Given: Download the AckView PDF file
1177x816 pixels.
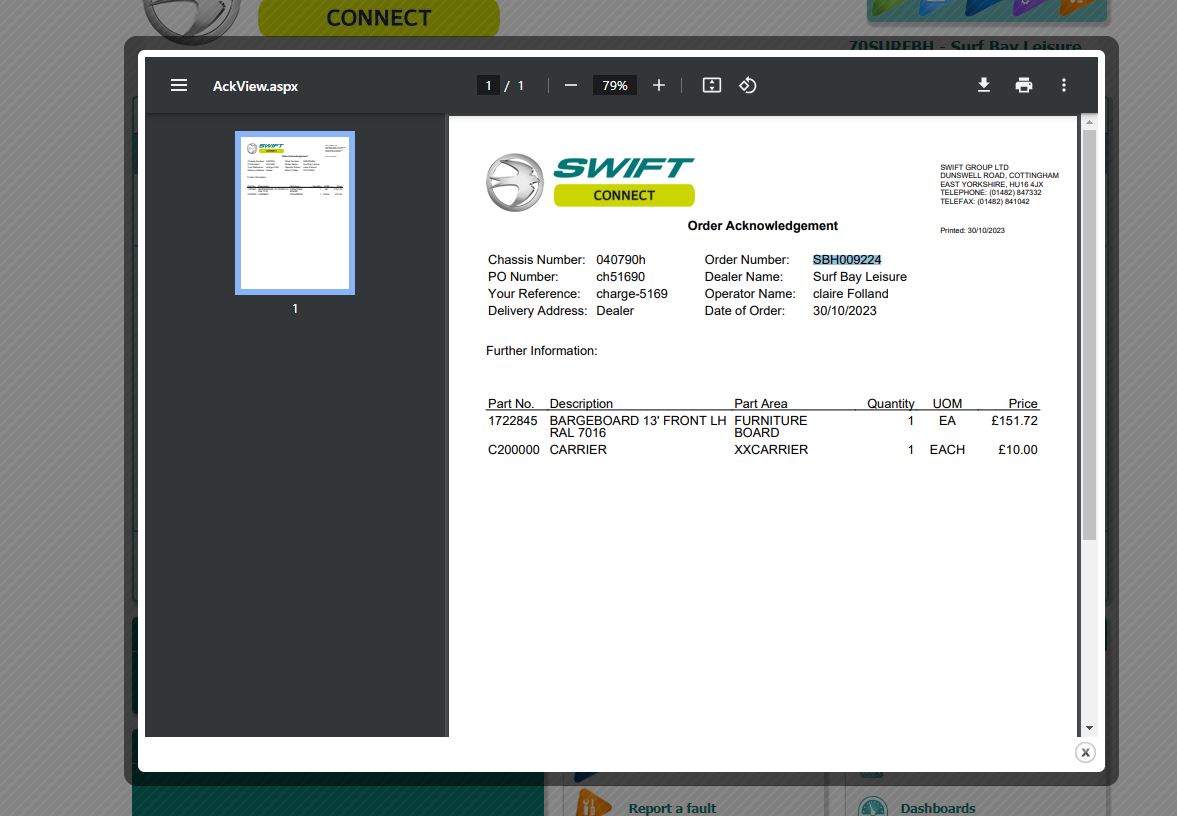Looking at the screenshot, I should click(984, 86).
